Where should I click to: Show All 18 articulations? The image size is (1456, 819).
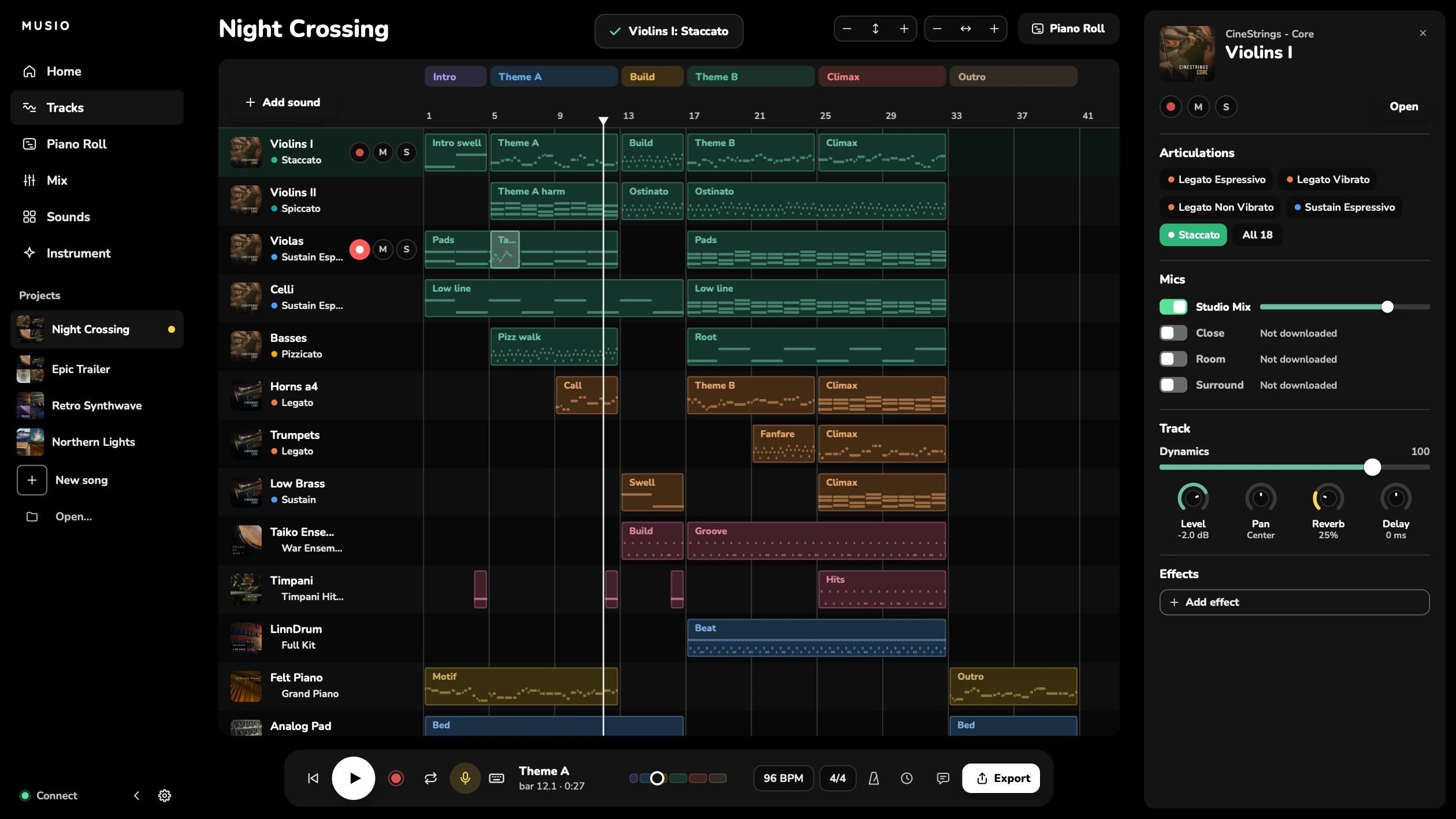coord(1257,234)
